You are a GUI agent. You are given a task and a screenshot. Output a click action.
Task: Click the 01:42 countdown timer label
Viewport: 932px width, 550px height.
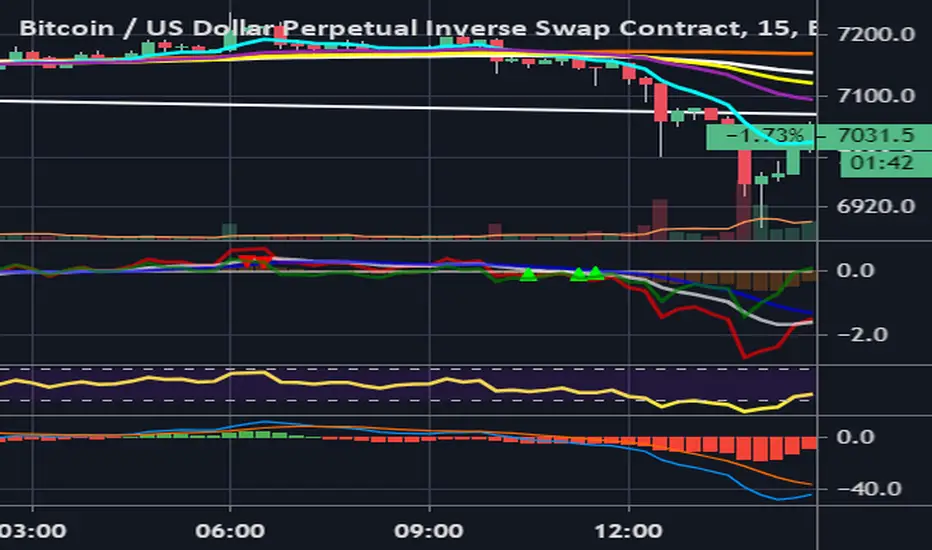[881, 162]
